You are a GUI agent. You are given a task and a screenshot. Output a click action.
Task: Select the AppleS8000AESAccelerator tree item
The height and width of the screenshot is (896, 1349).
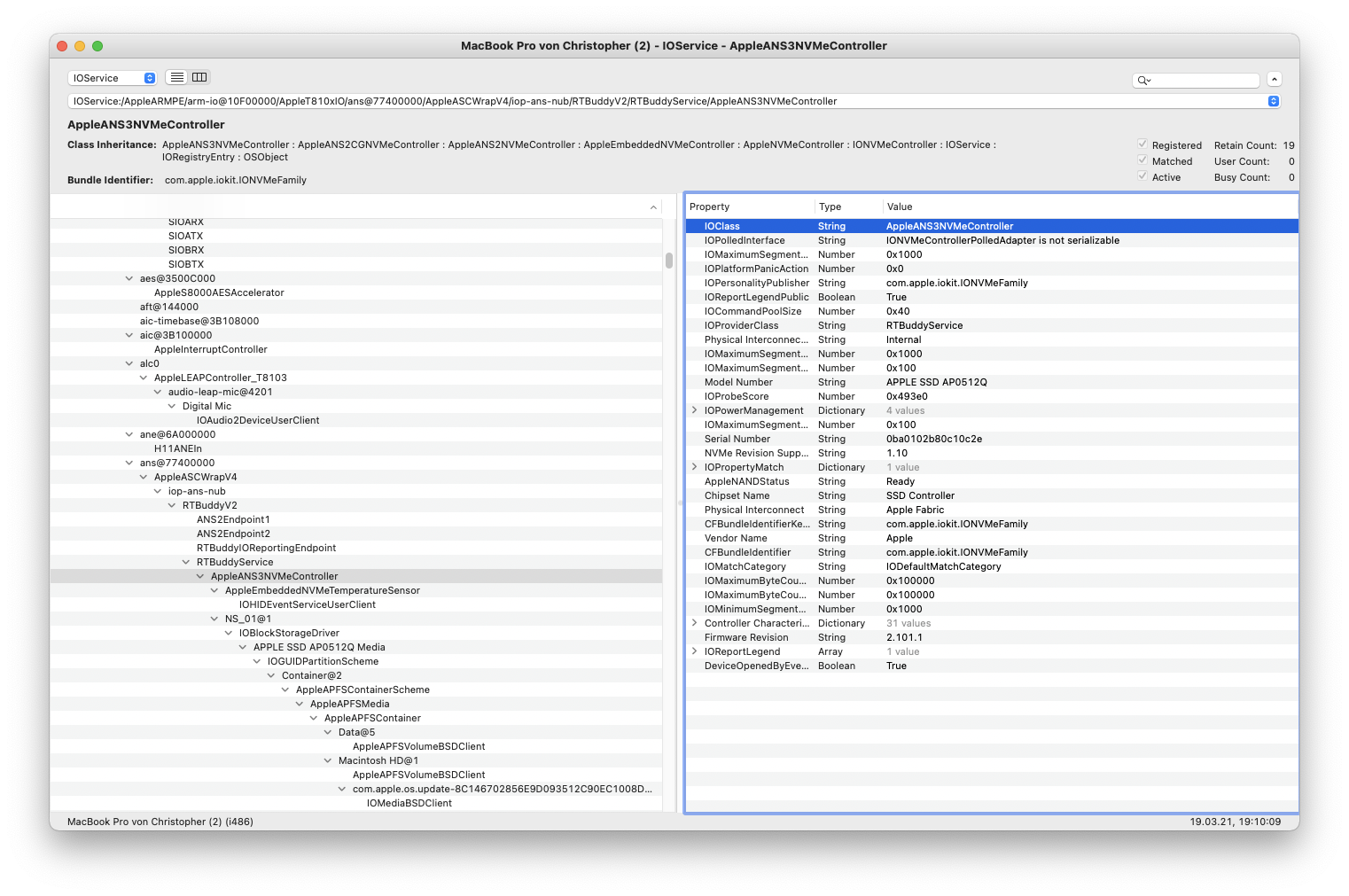(219, 292)
